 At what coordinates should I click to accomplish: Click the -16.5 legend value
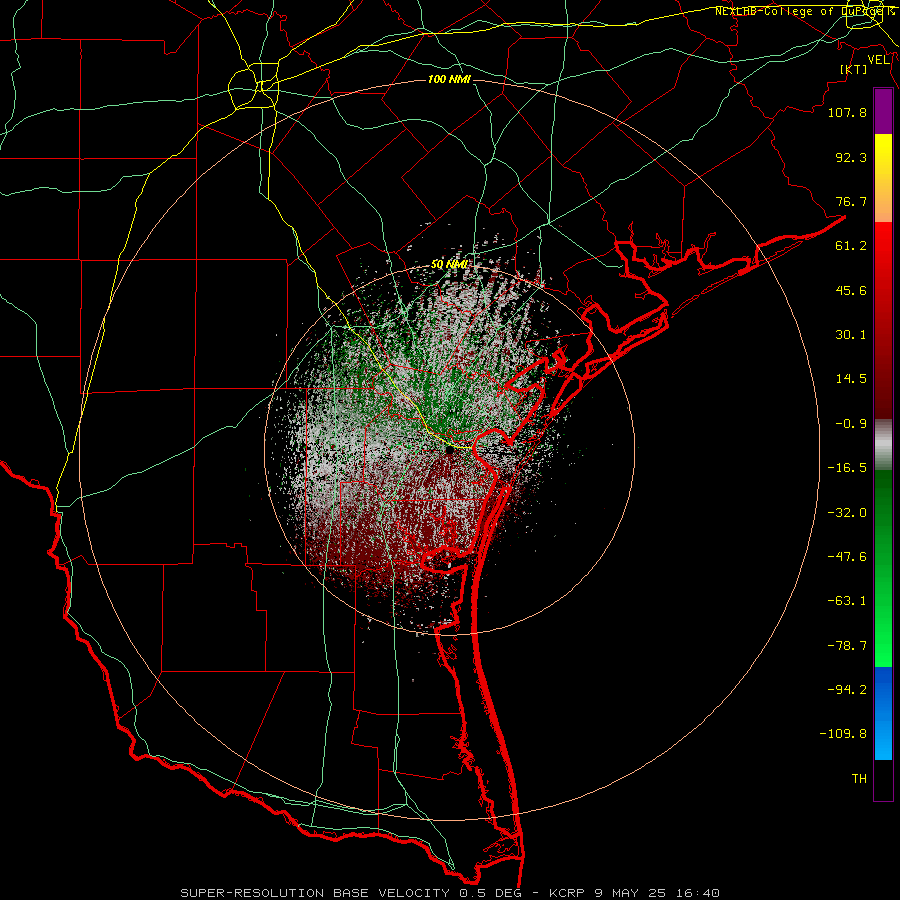point(847,468)
